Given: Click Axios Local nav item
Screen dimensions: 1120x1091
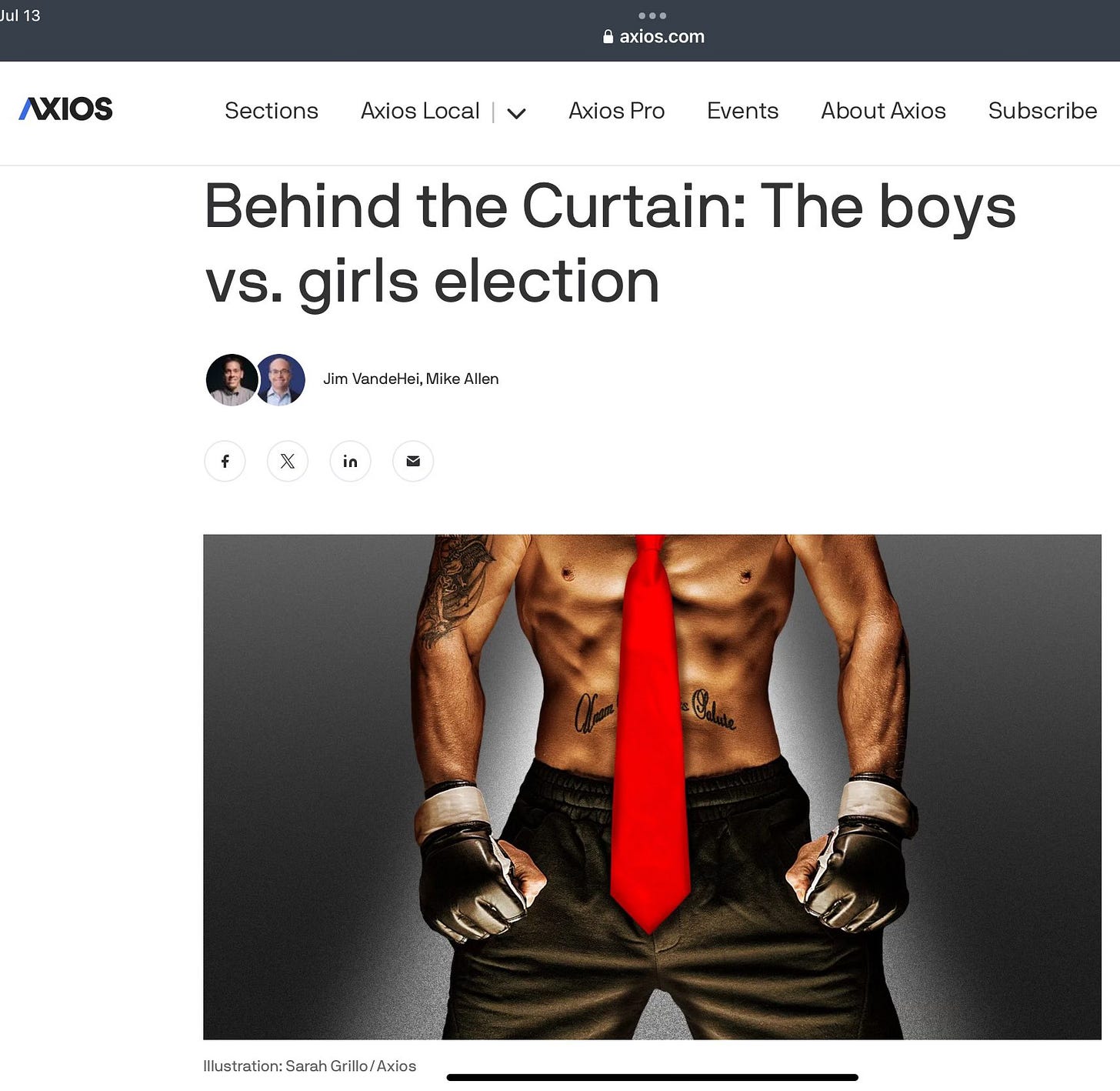Looking at the screenshot, I should [x=420, y=111].
